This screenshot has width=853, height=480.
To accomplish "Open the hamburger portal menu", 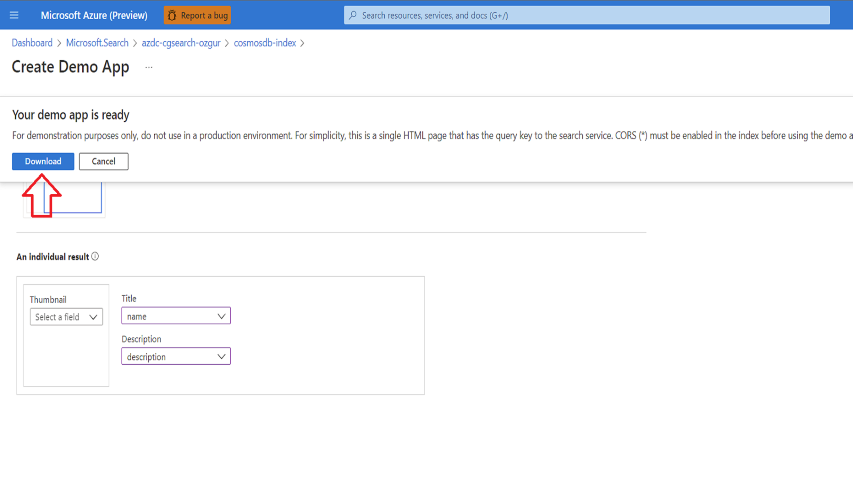I will coord(14,15).
